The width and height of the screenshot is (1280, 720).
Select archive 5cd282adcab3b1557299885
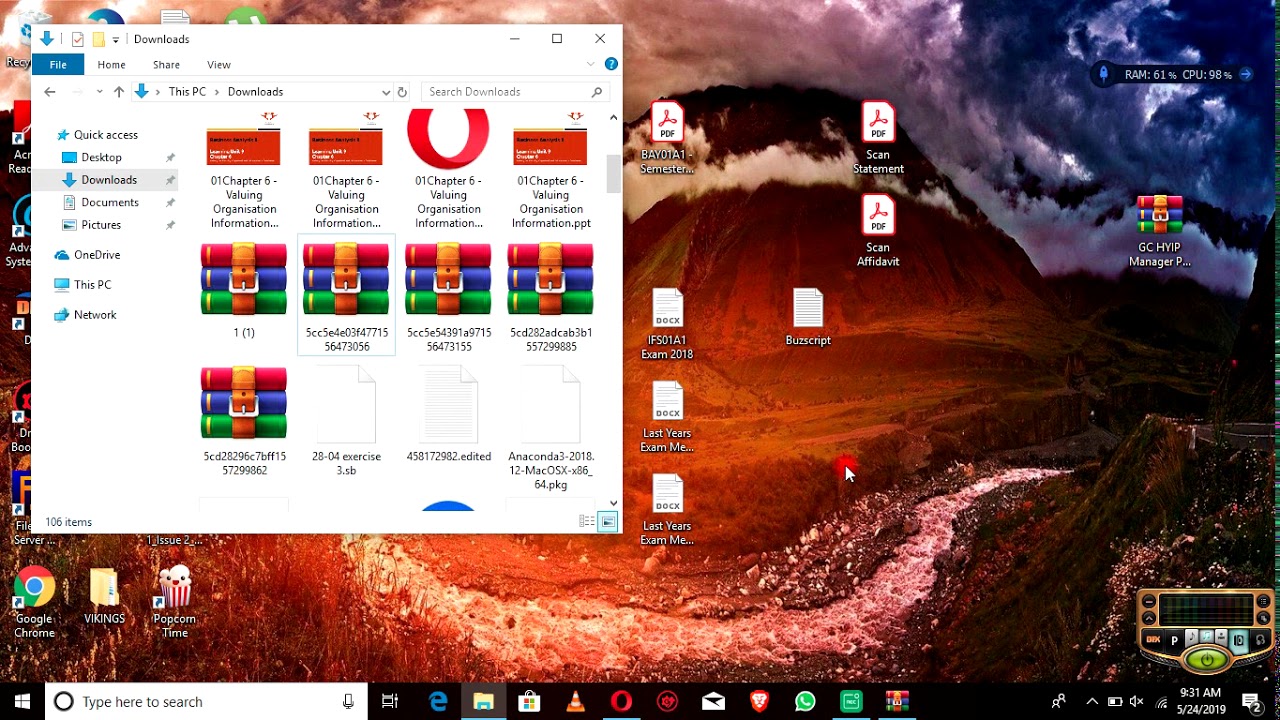pyautogui.click(x=551, y=296)
